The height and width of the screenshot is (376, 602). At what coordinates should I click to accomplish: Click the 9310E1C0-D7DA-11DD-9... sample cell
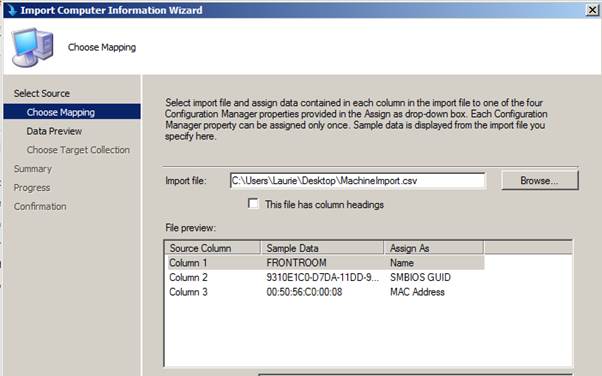point(322,277)
